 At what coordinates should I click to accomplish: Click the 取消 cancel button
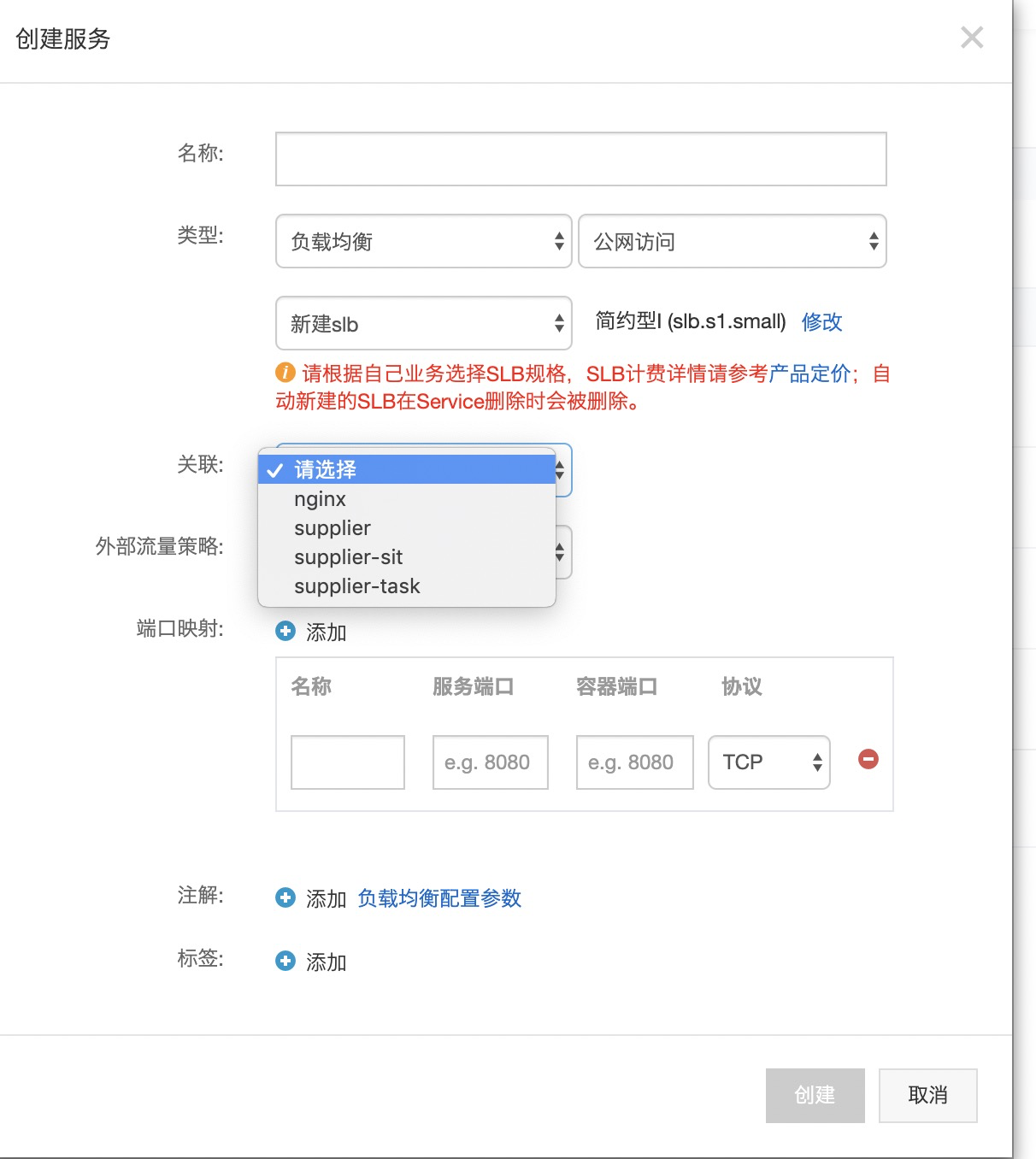pyautogui.click(x=928, y=1095)
